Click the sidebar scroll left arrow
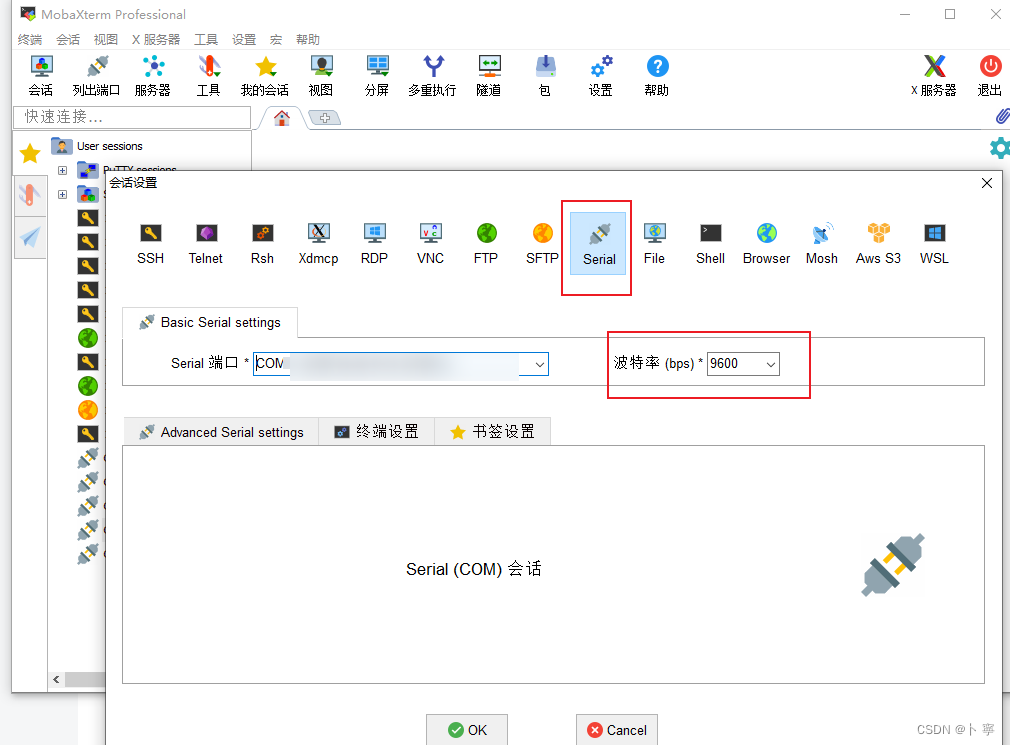1010x745 pixels. [56, 679]
